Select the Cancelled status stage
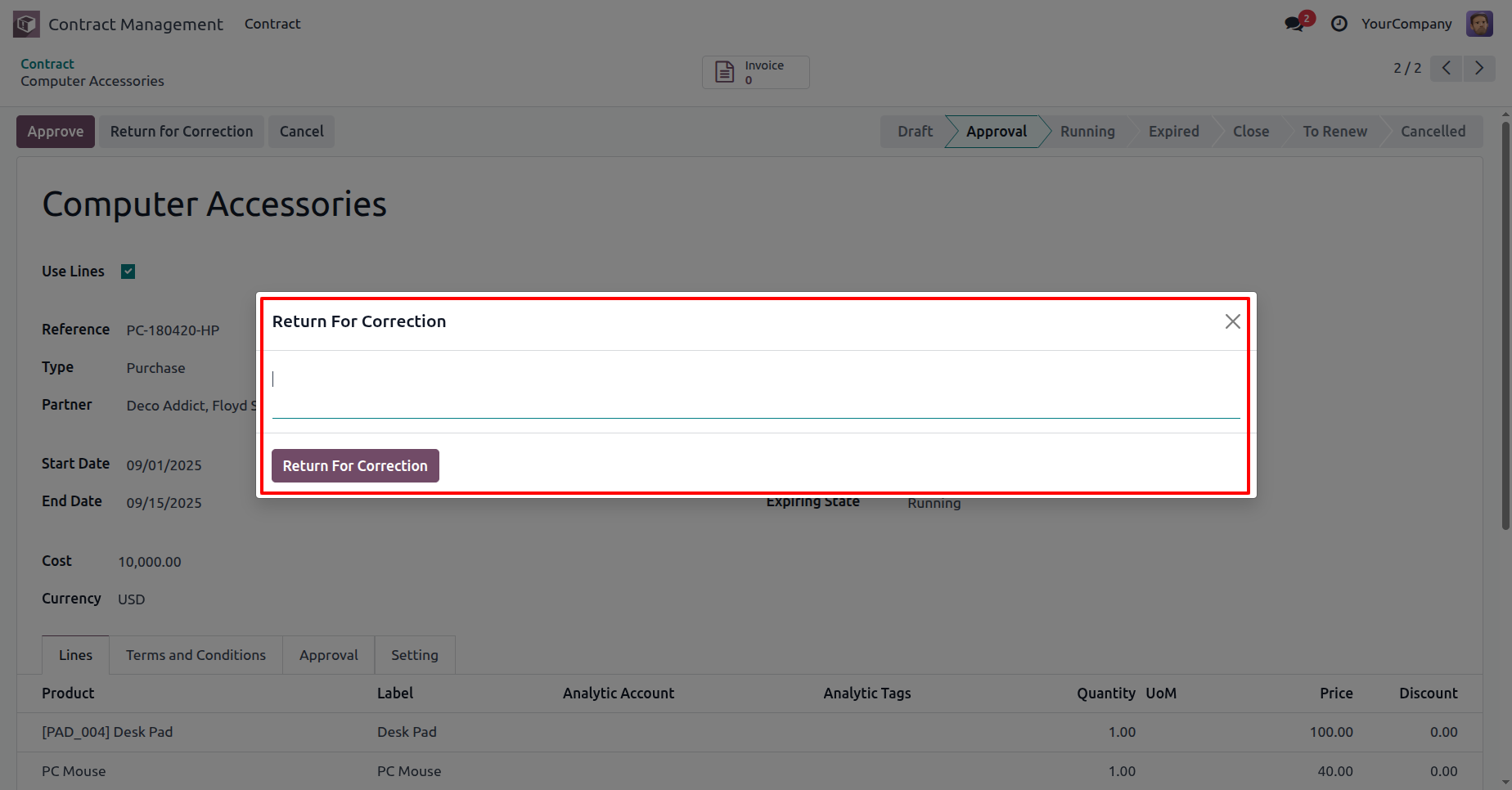The height and width of the screenshot is (790, 1512). click(1433, 132)
